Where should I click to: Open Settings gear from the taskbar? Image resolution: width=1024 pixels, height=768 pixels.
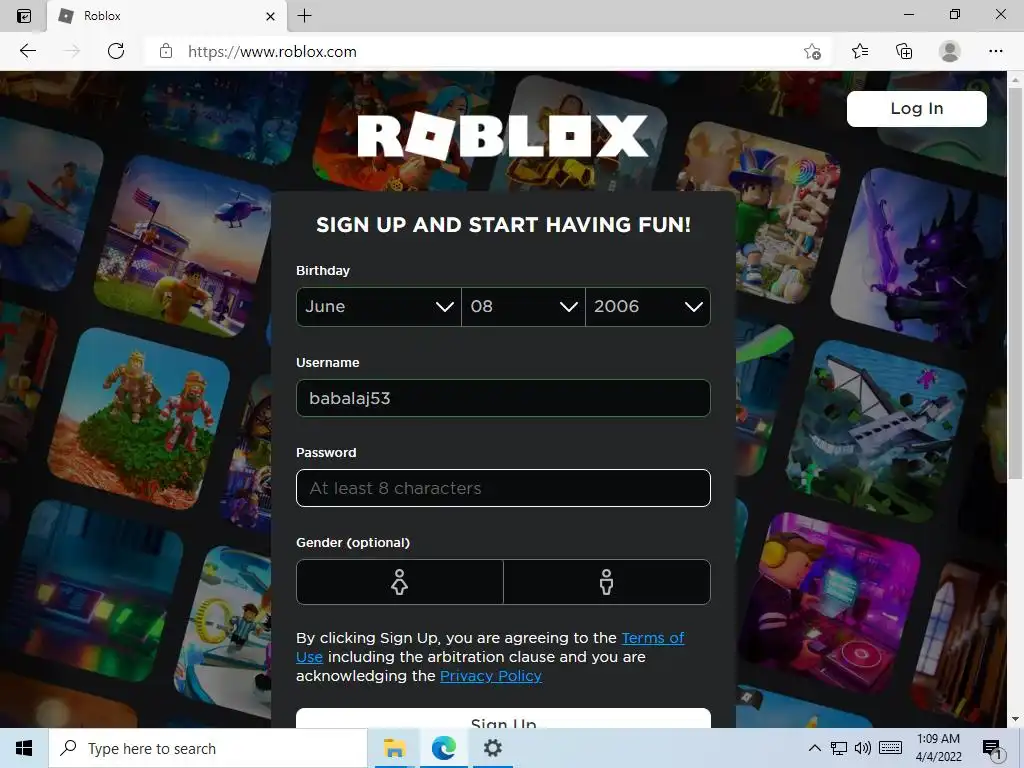[492, 748]
